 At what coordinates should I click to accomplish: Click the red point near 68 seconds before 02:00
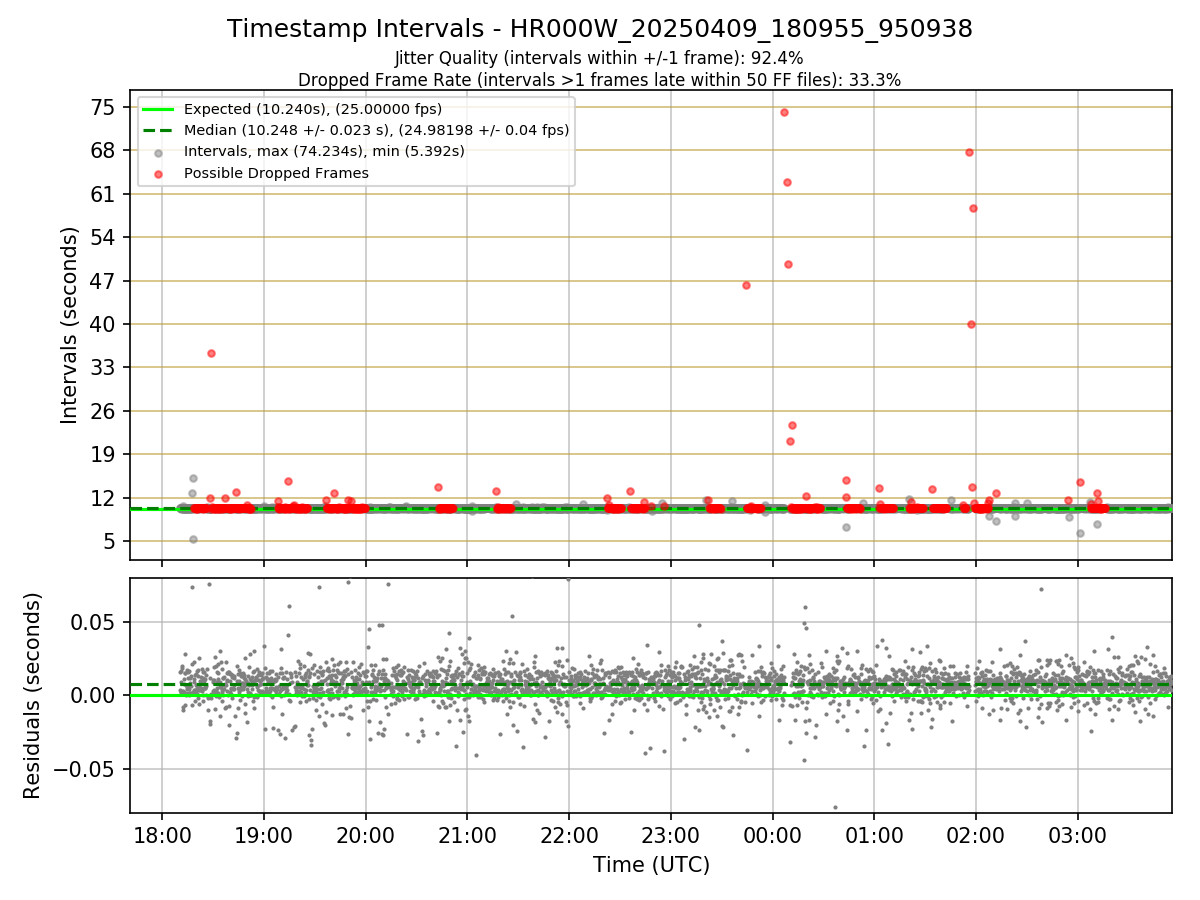point(969,152)
